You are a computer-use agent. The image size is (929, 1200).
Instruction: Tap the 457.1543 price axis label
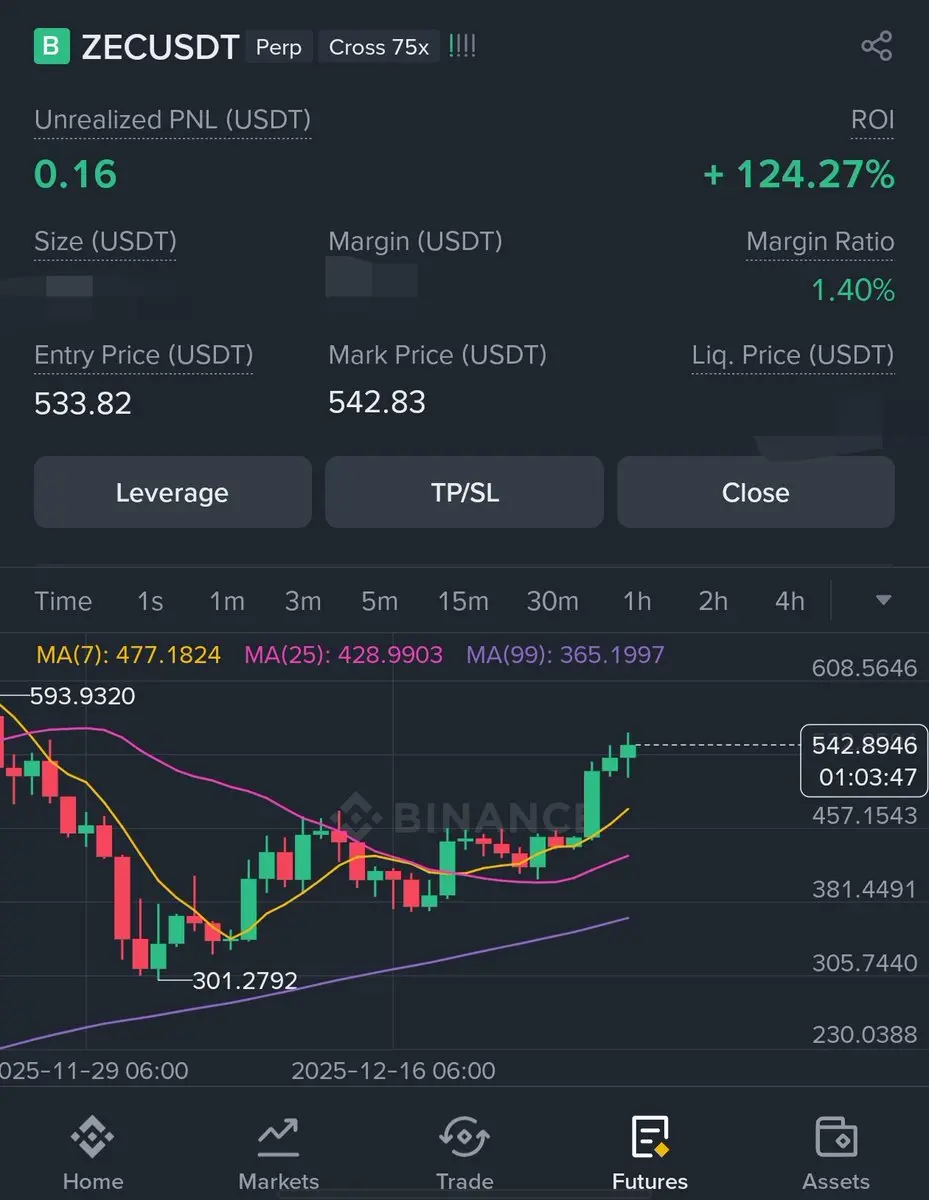(864, 816)
